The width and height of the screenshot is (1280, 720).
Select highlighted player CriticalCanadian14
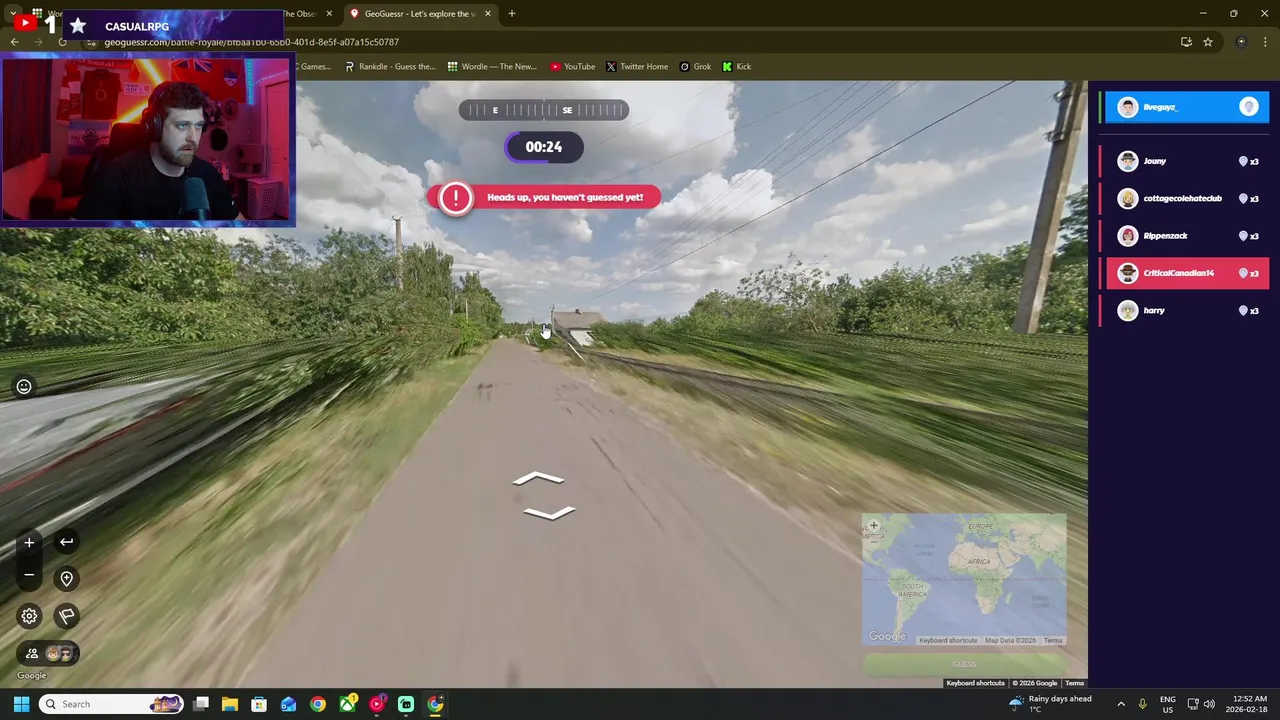click(x=1186, y=273)
